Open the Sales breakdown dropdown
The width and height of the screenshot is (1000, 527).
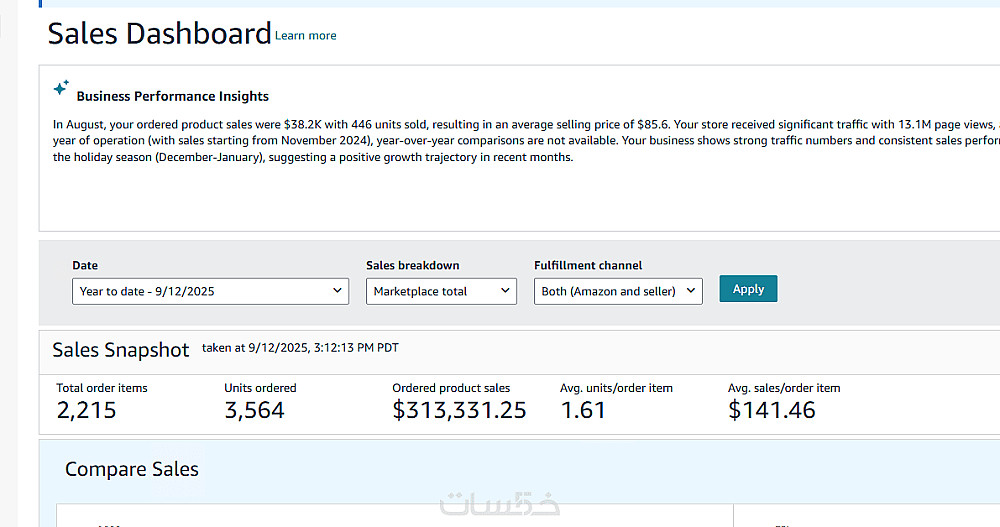[440, 291]
